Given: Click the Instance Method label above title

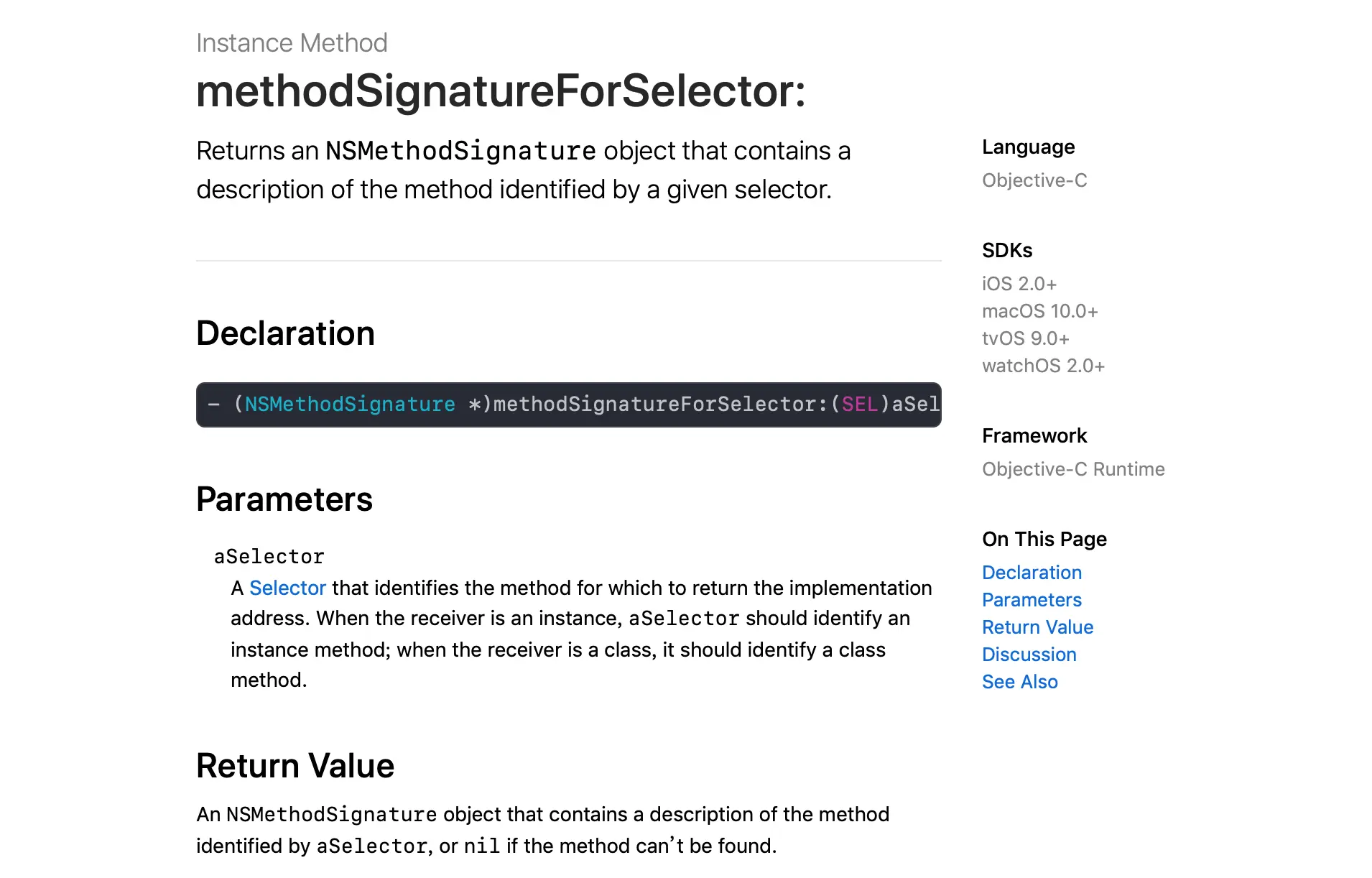Looking at the screenshot, I should 292,43.
